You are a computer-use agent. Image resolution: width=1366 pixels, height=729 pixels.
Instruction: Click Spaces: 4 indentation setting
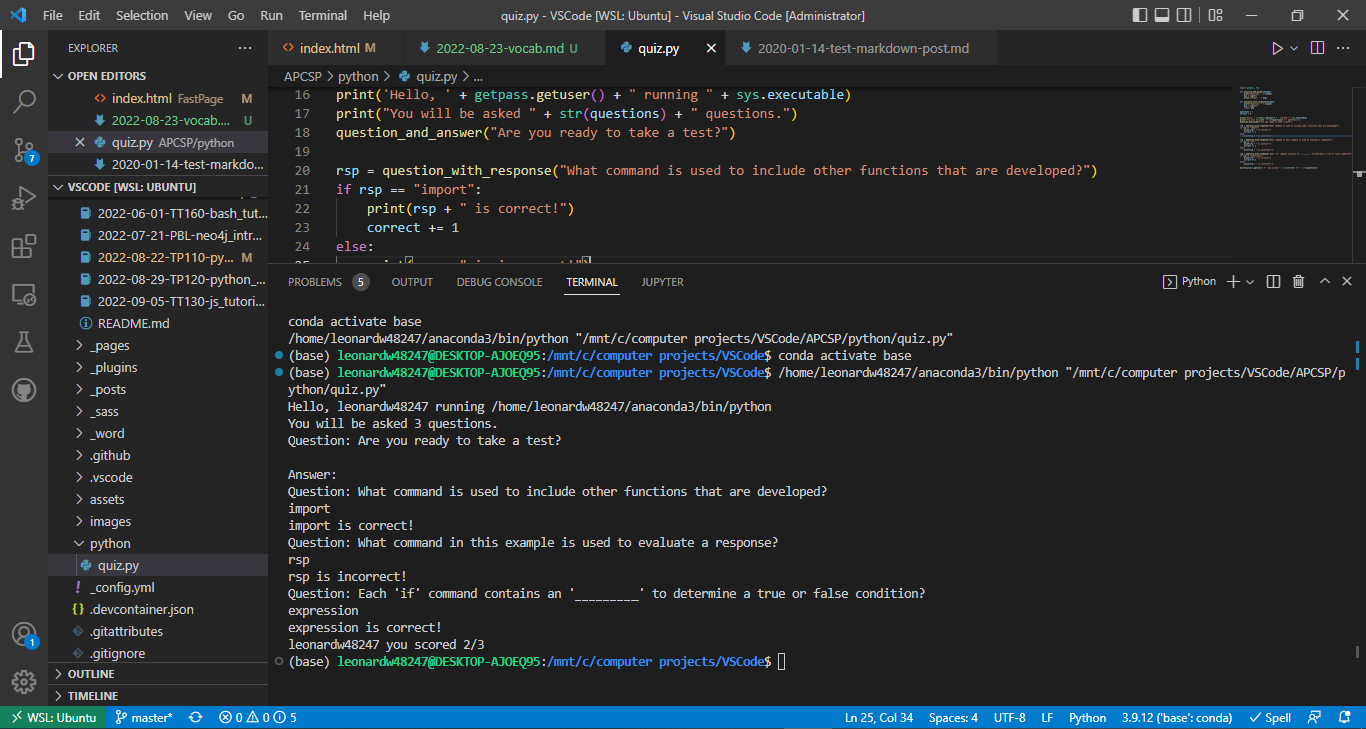click(x=953, y=717)
